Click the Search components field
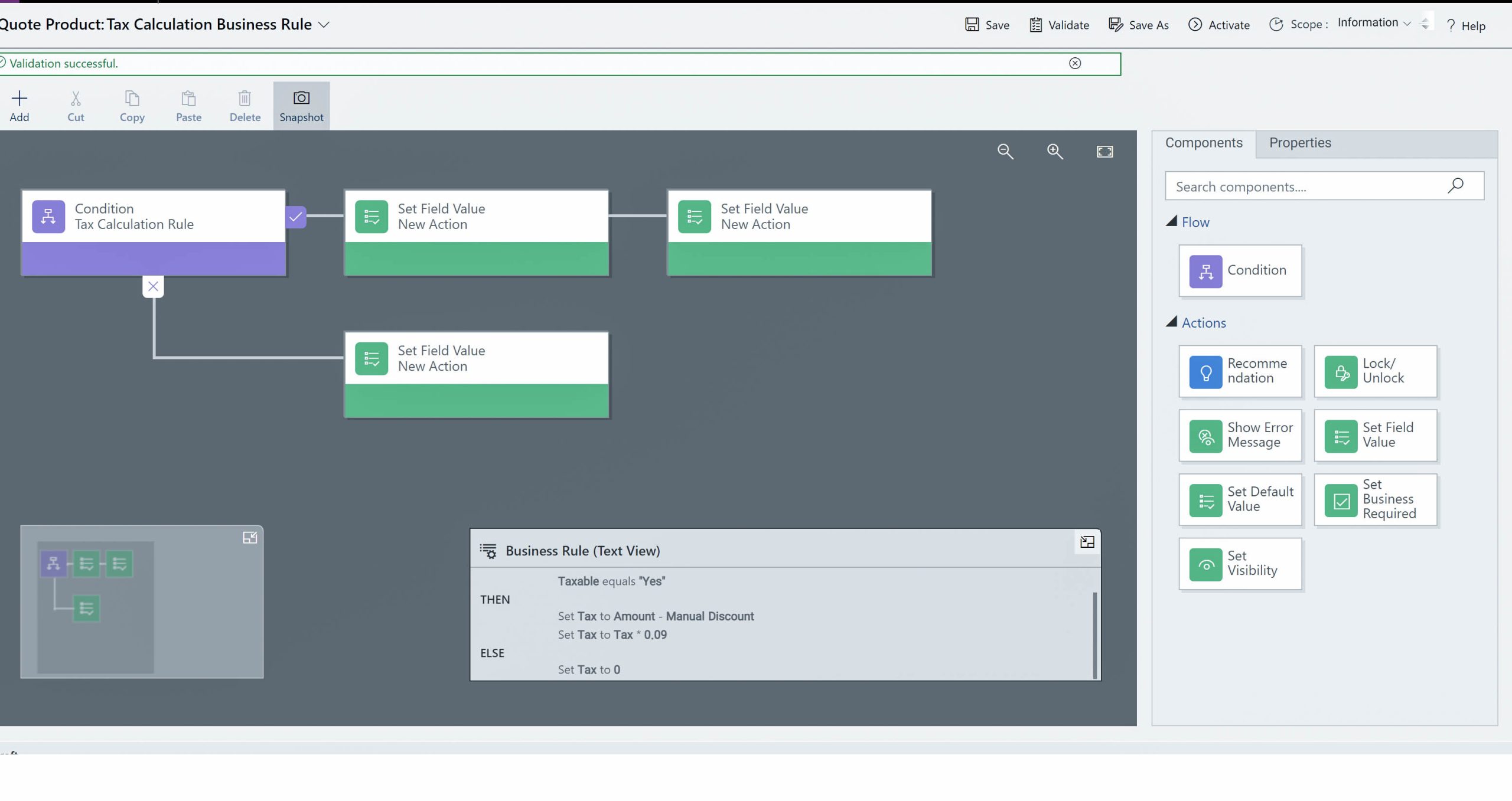 [1324, 187]
